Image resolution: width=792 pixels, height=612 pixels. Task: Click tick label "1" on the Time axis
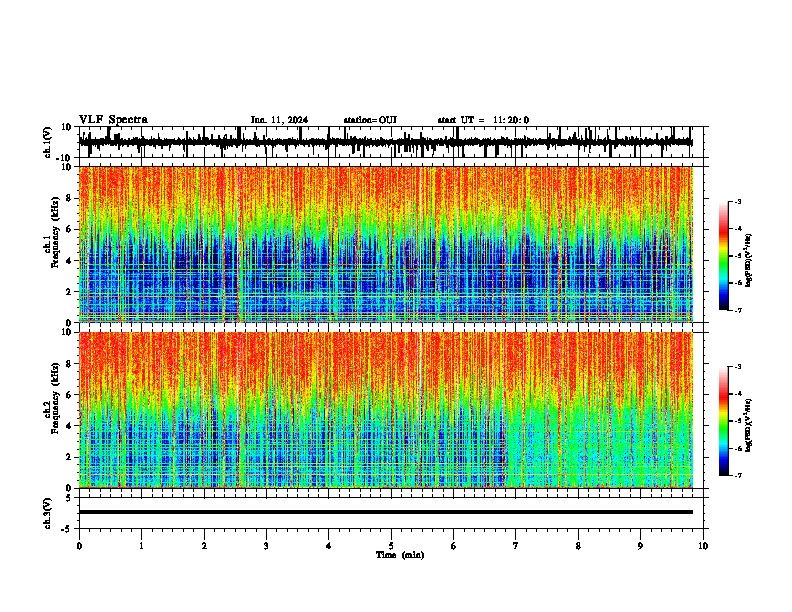click(142, 546)
